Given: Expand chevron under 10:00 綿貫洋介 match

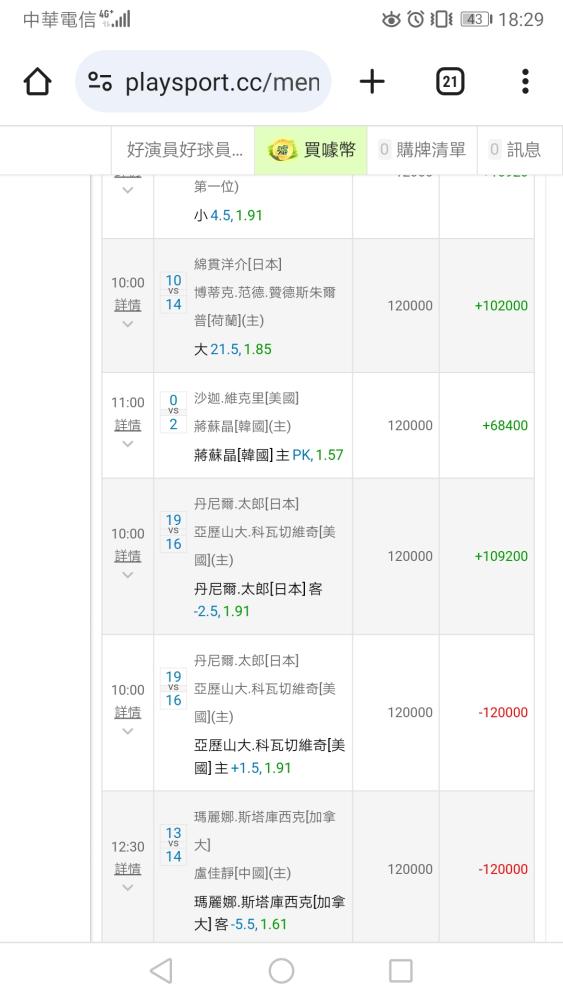Looking at the screenshot, I should coord(128,324).
